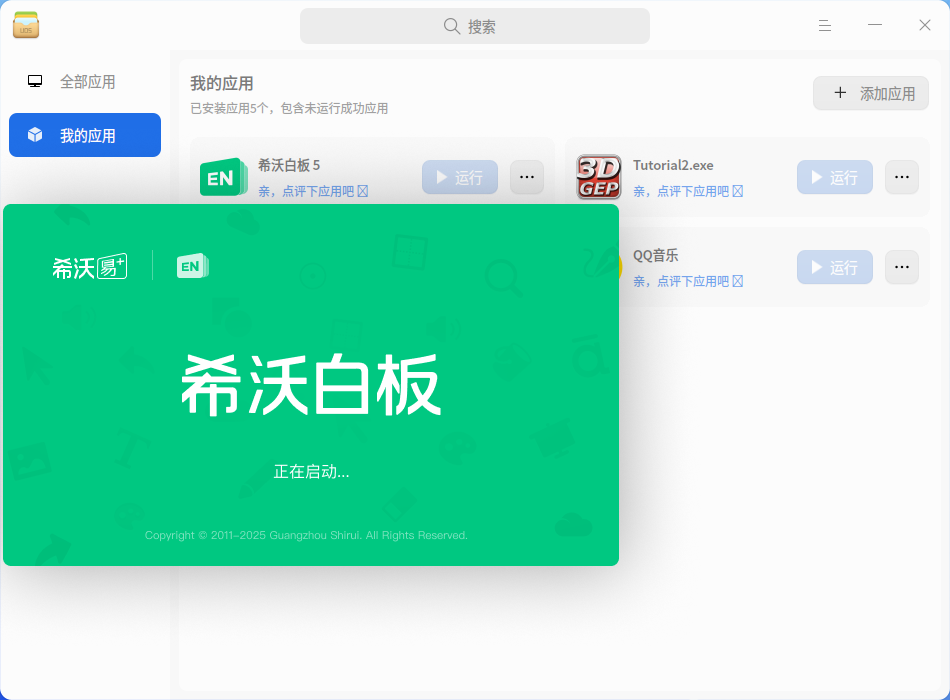Screen dimensions: 950x700
Task: Click "正在启动..." on the splash screen
Action: pyautogui.click(x=311, y=472)
